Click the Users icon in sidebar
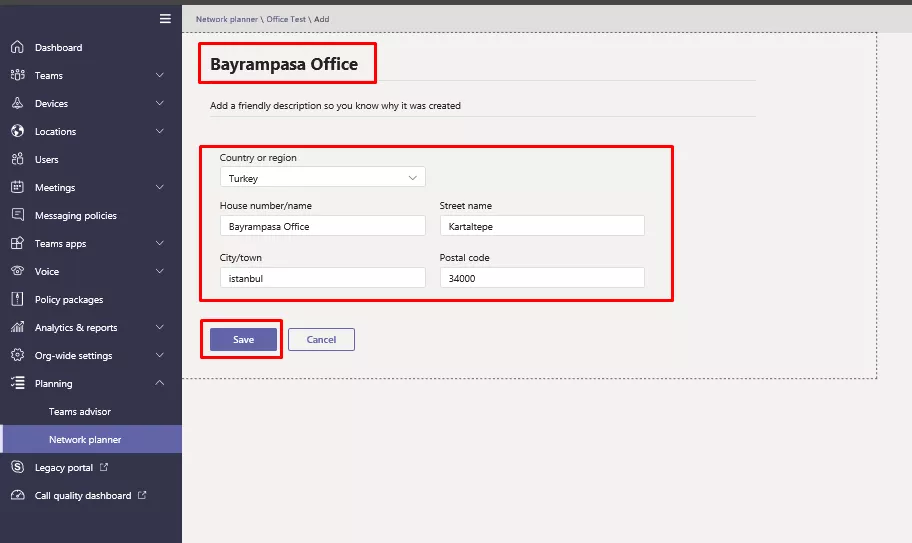912x543 pixels. pos(17,160)
